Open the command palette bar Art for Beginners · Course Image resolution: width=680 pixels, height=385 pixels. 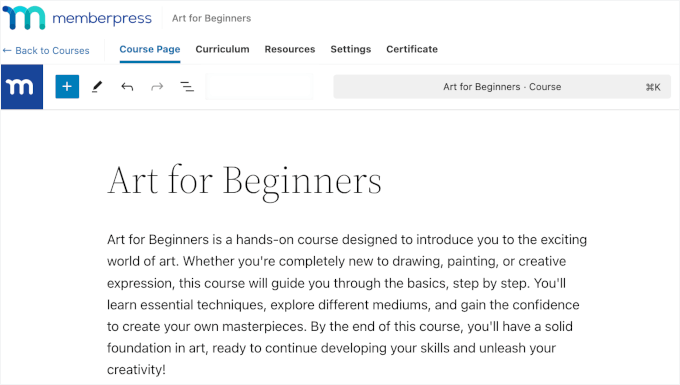tap(502, 87)
